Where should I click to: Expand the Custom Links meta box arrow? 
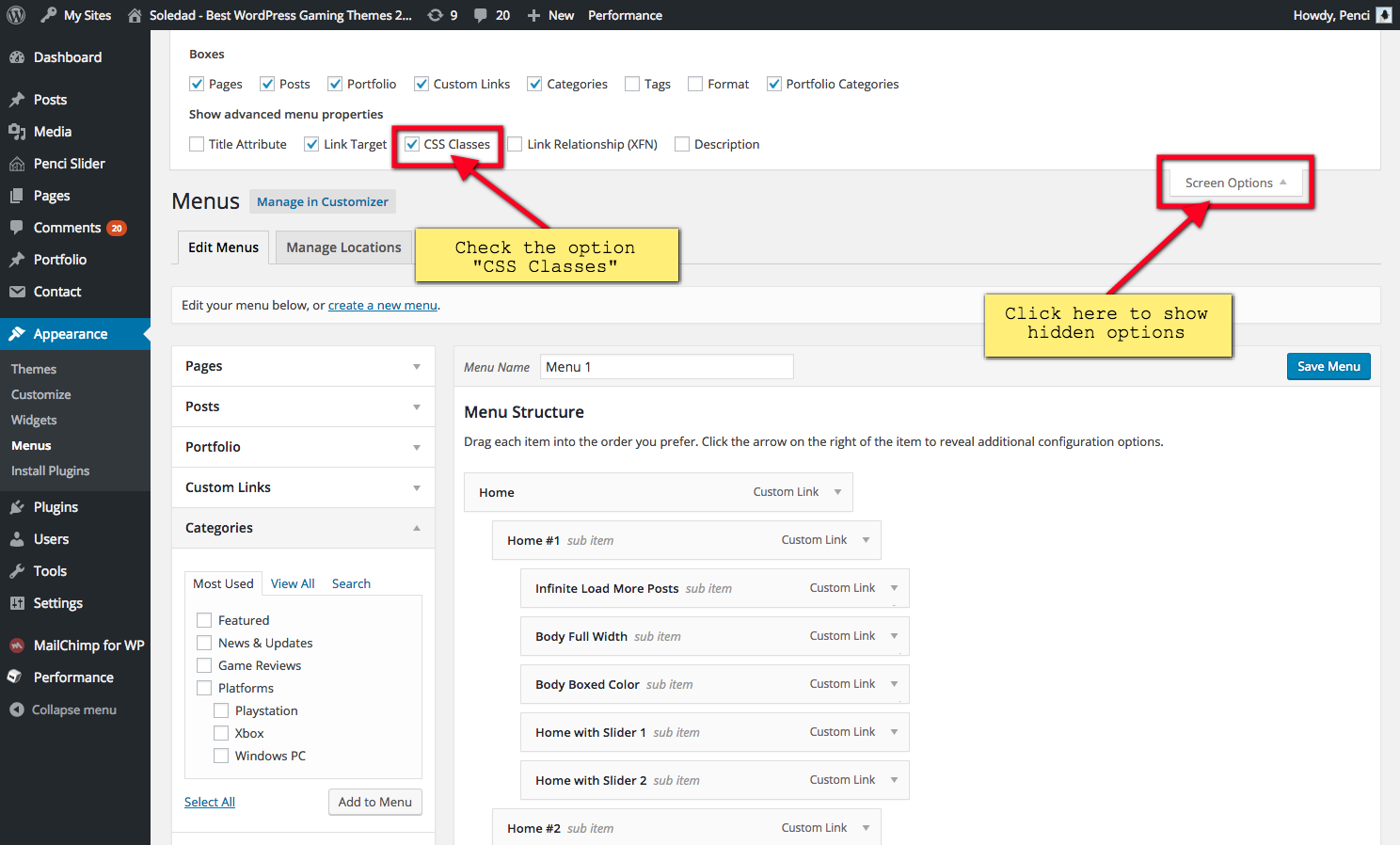click(417, 488)
